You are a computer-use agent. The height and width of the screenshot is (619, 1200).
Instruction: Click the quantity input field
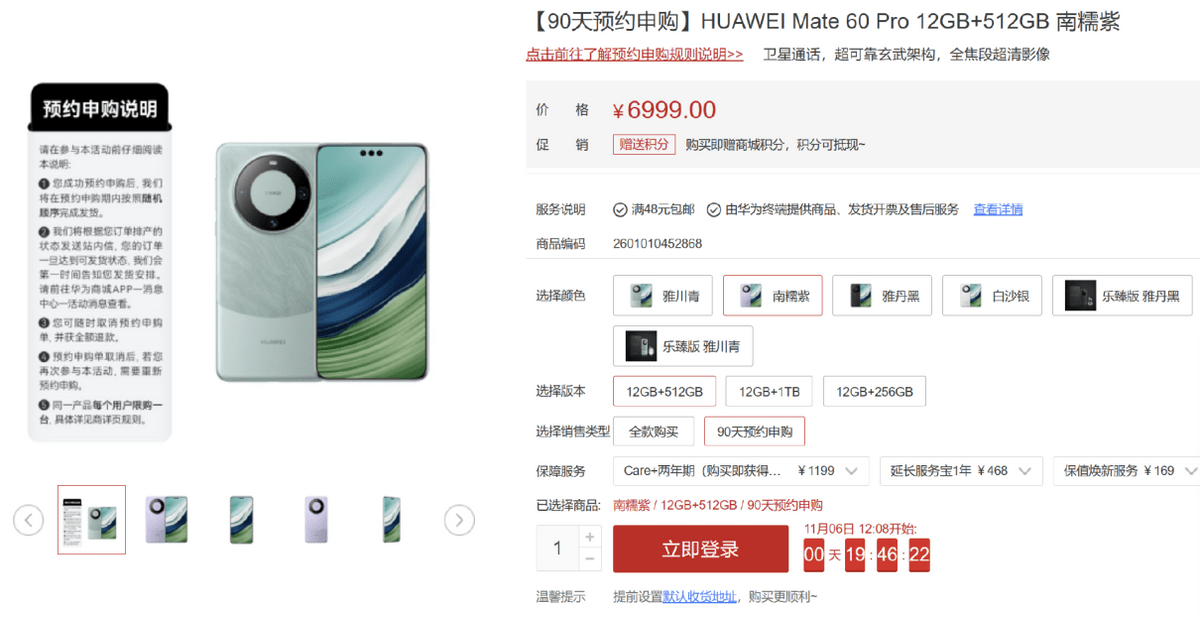[x=557, y=549]
